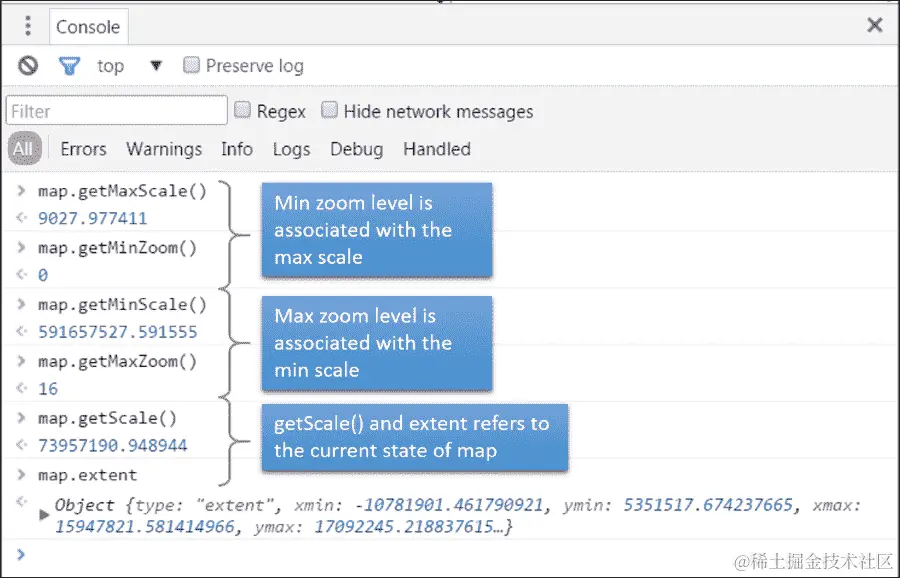Click the map.getMaxScale() command line
This screenshot has width=900, height=578.
[122, 191]
